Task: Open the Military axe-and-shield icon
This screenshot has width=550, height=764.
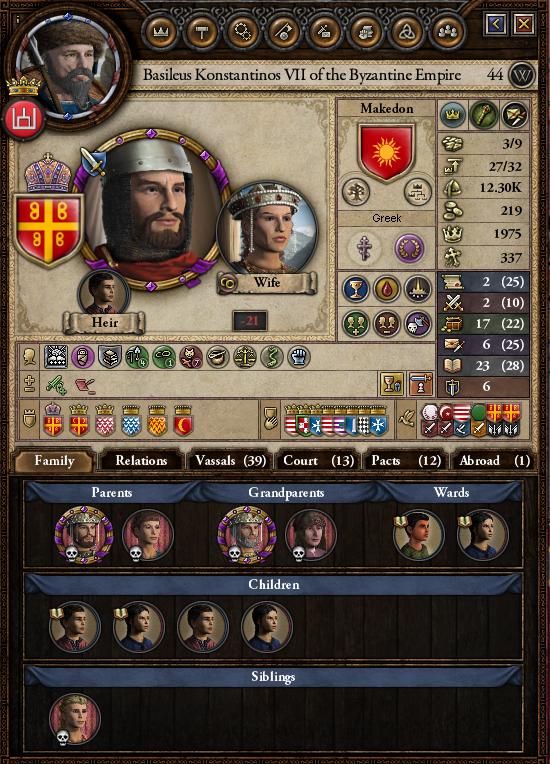Action: point(284,32)
